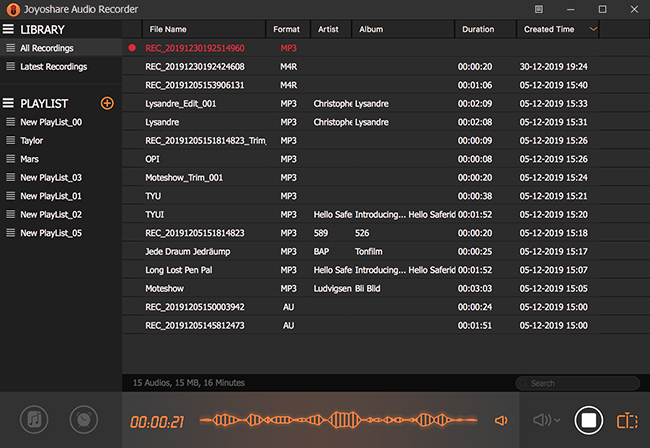The image size is (650, 448).
Task: Open the Taylor playlist
Action: click(32, 141)
